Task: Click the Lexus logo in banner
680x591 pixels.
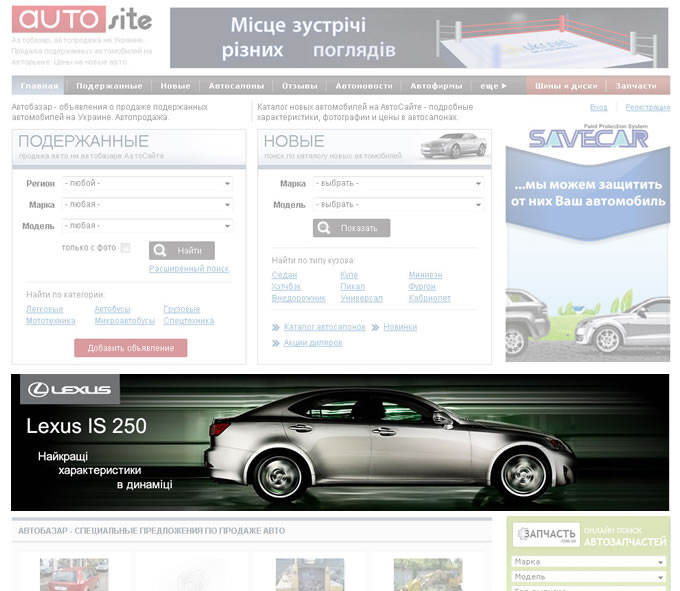Action: 70,389
